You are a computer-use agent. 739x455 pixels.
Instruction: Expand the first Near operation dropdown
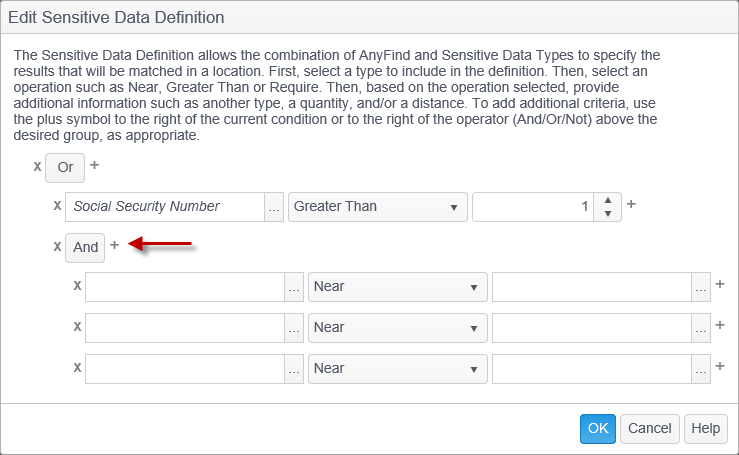point(397,287)
